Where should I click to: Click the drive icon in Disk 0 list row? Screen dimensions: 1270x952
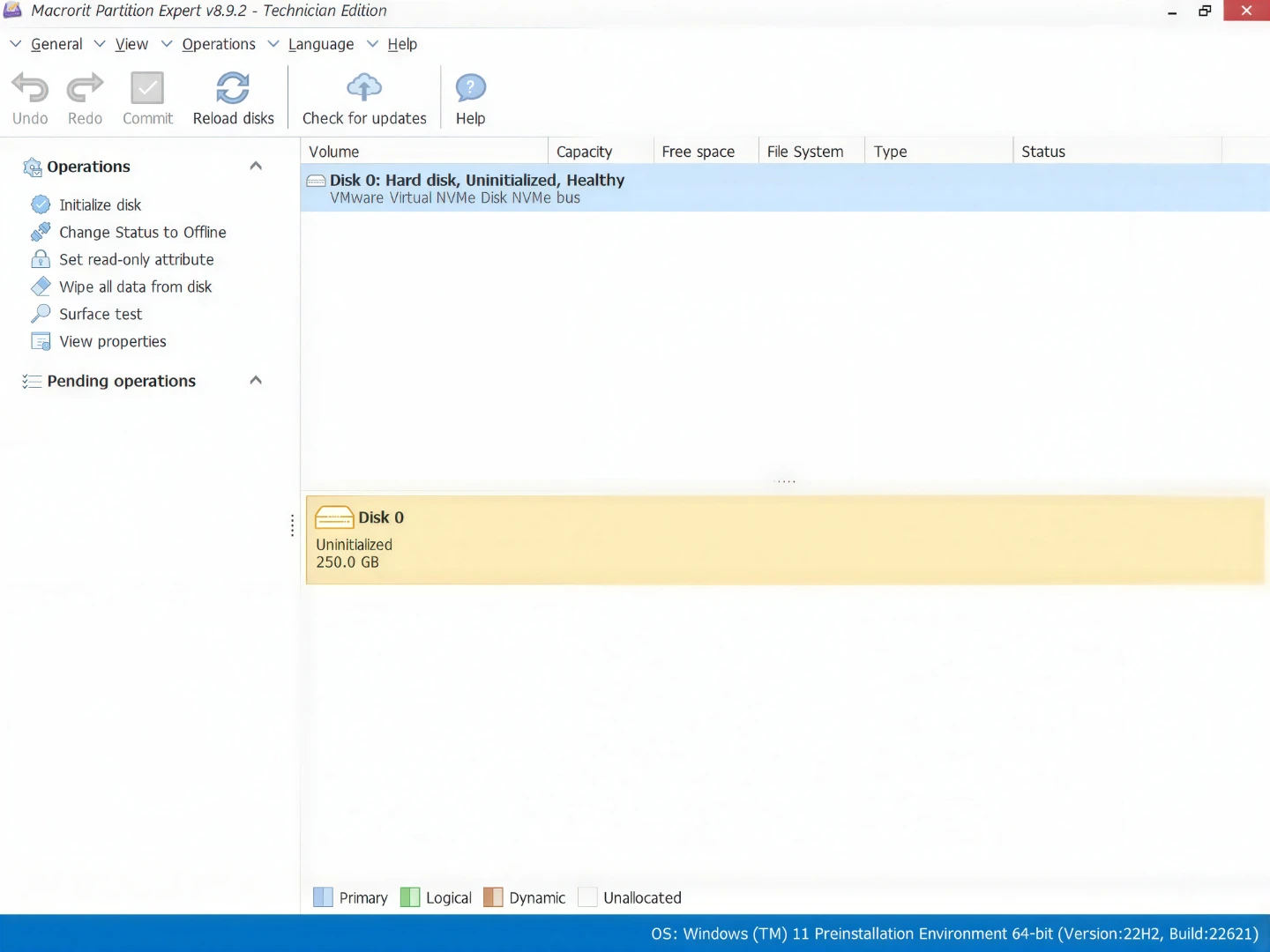tap(316, 181)
